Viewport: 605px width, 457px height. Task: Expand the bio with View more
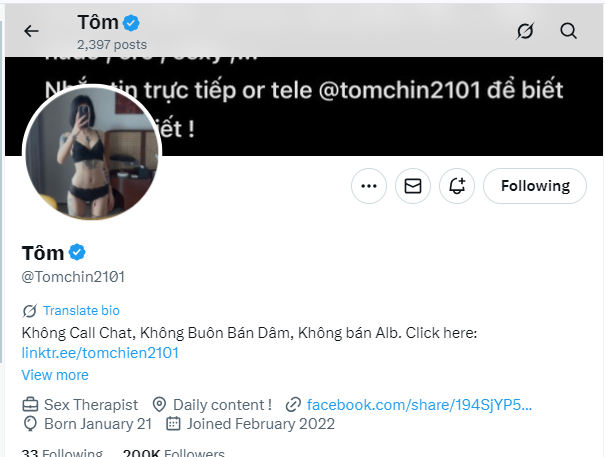pyautogui.click(x=55, y=375)
